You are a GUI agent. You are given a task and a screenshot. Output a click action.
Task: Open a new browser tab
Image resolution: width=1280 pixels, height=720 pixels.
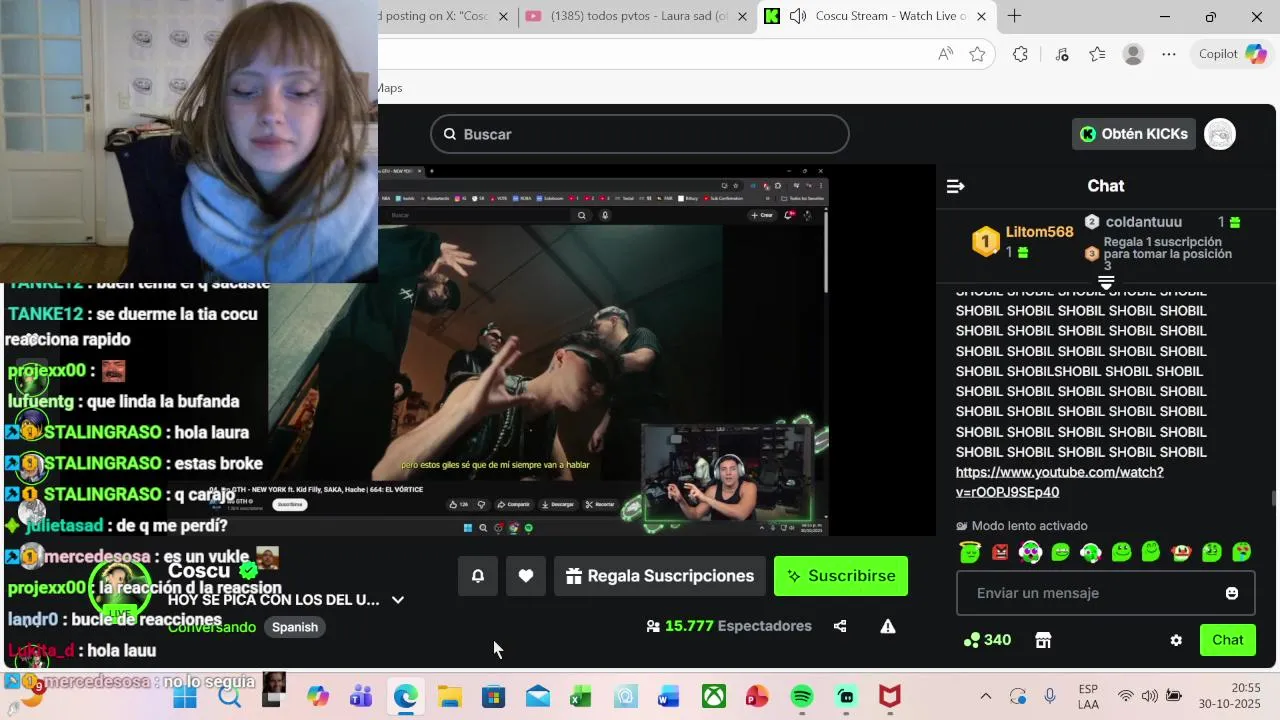tap(1014, 16)
